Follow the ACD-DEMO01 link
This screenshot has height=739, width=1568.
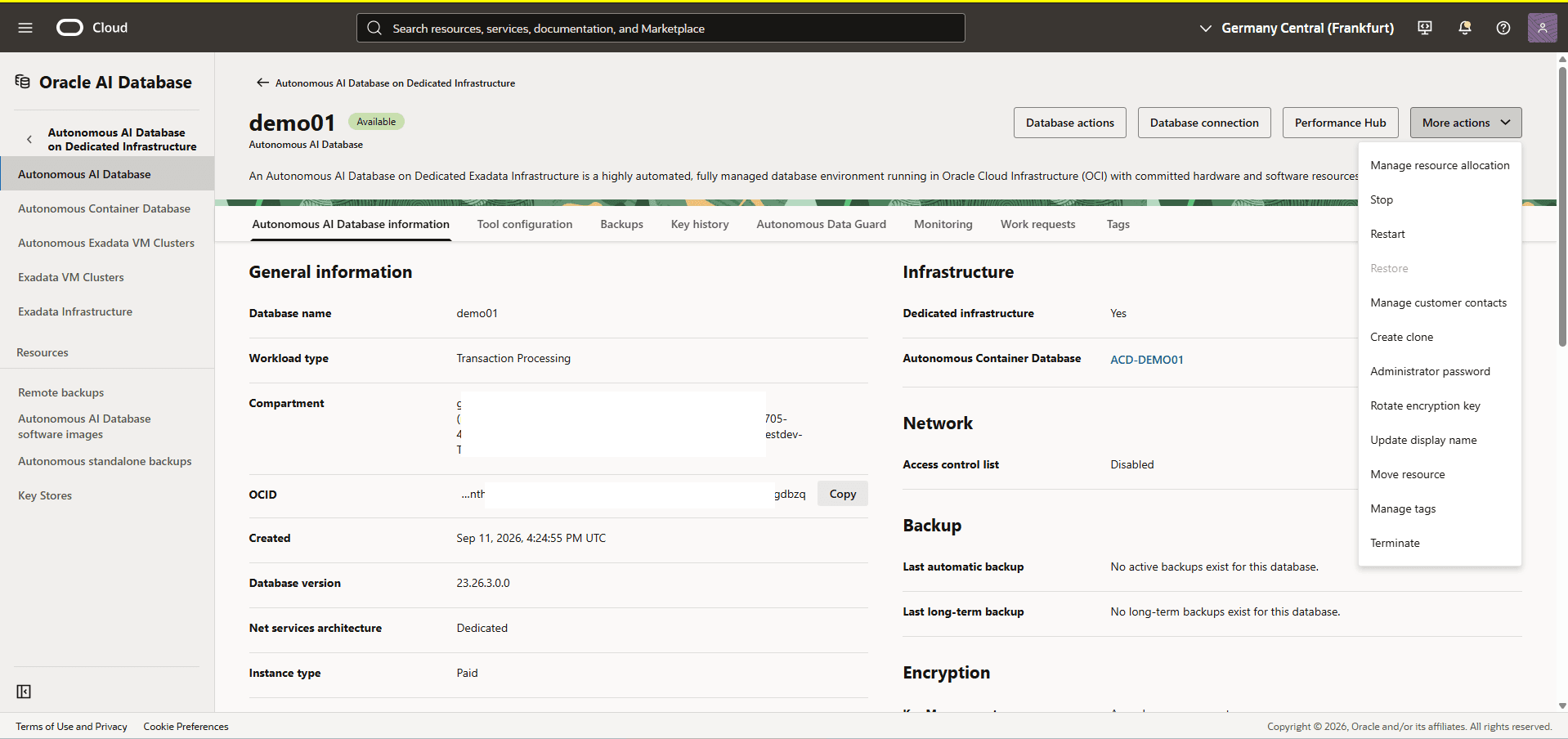pos(1146,360)
